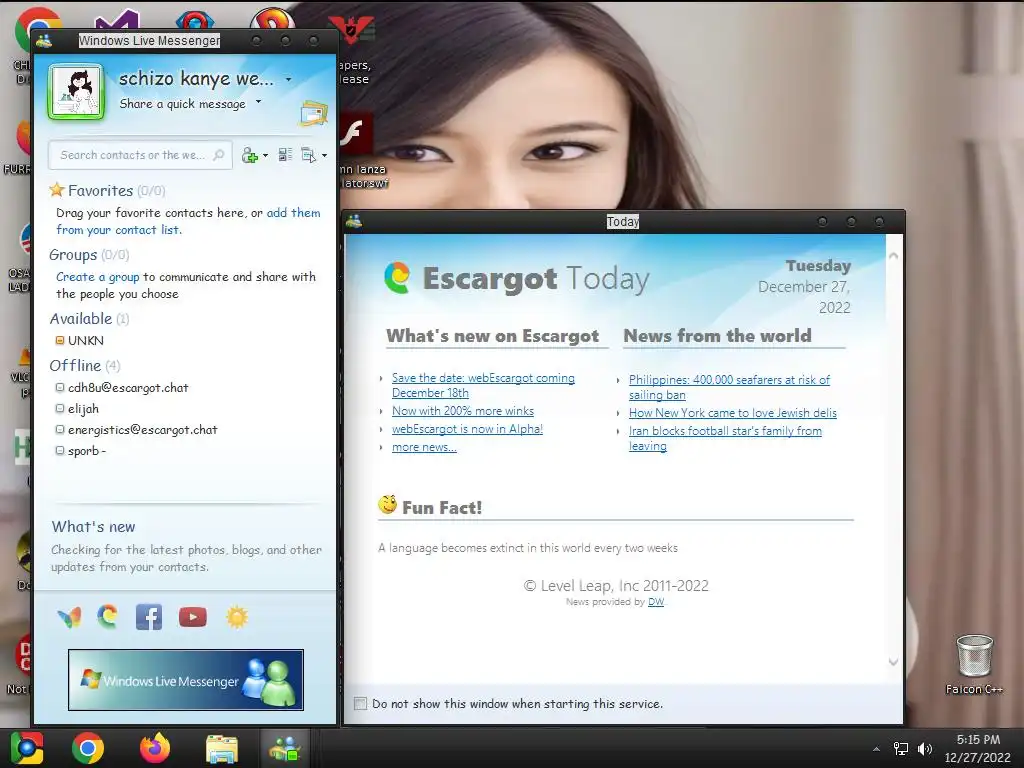Image resolution: width=1024 pixels, height=768 pixels.
Task: Open the display name status dropdown arrow
Action: tap(289, 80)
